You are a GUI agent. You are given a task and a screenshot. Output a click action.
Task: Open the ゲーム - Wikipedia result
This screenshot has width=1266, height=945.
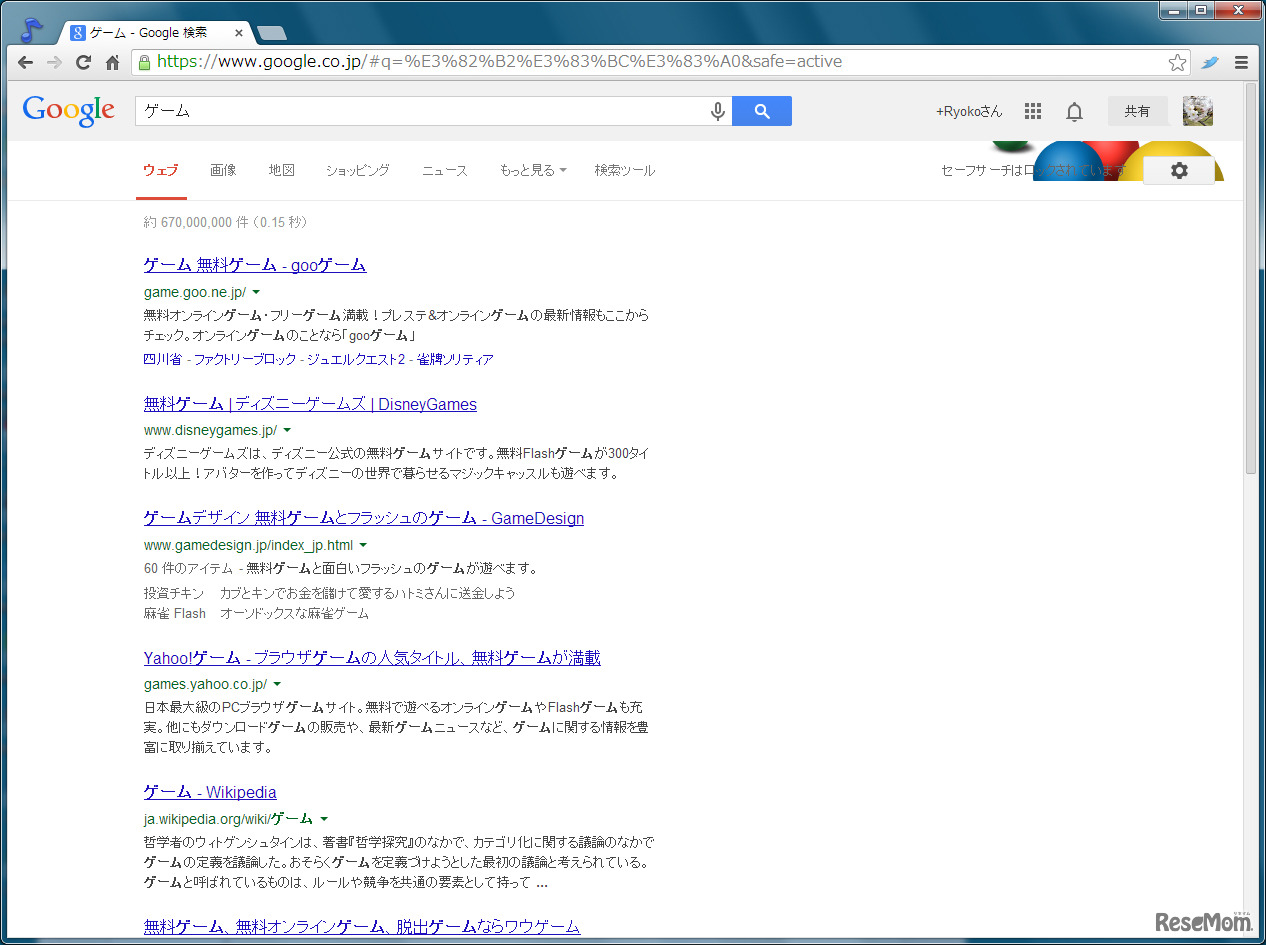click(x=210, y=792)
